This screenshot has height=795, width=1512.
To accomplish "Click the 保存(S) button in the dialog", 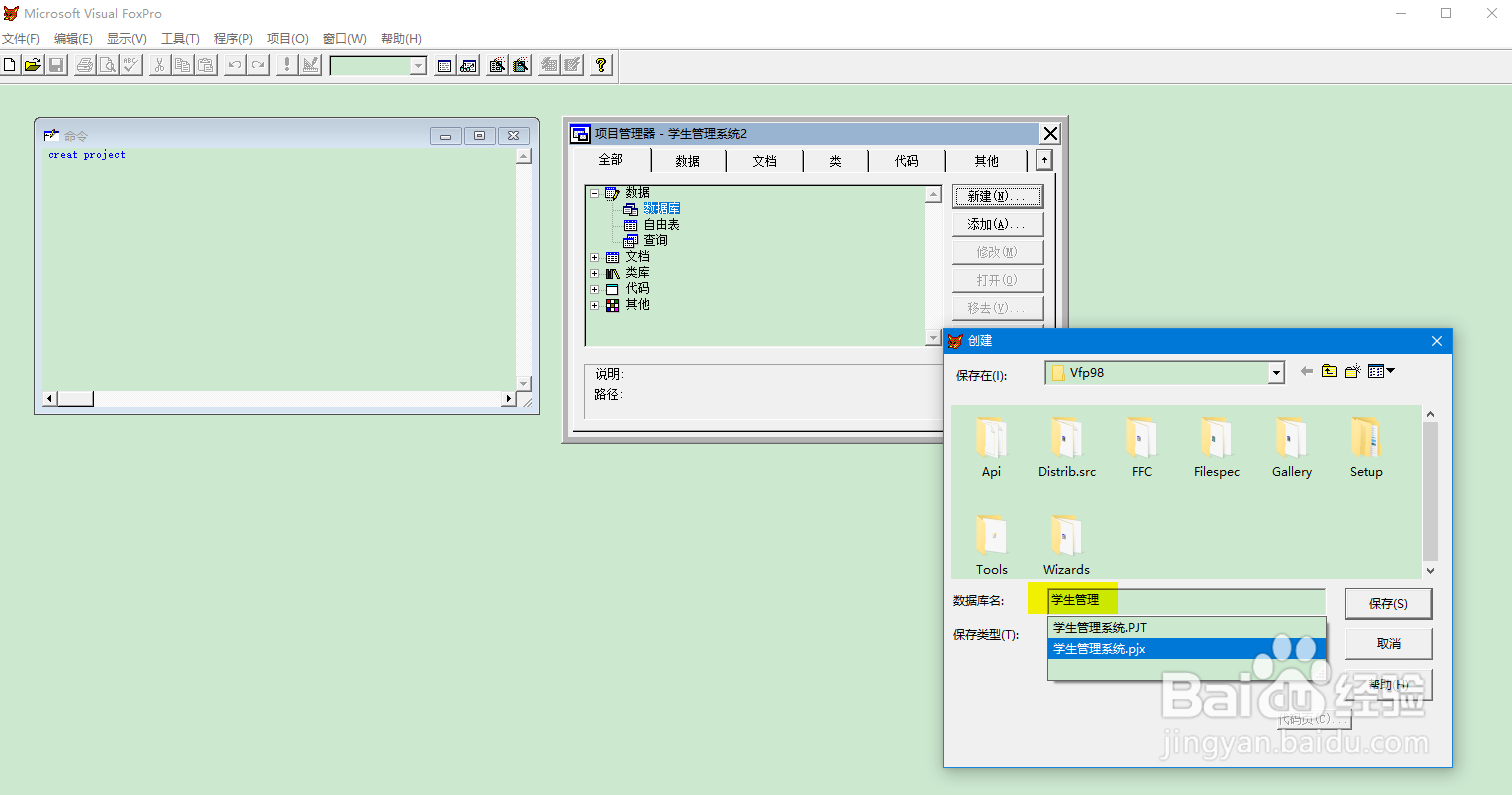I will pos(1388,604).
